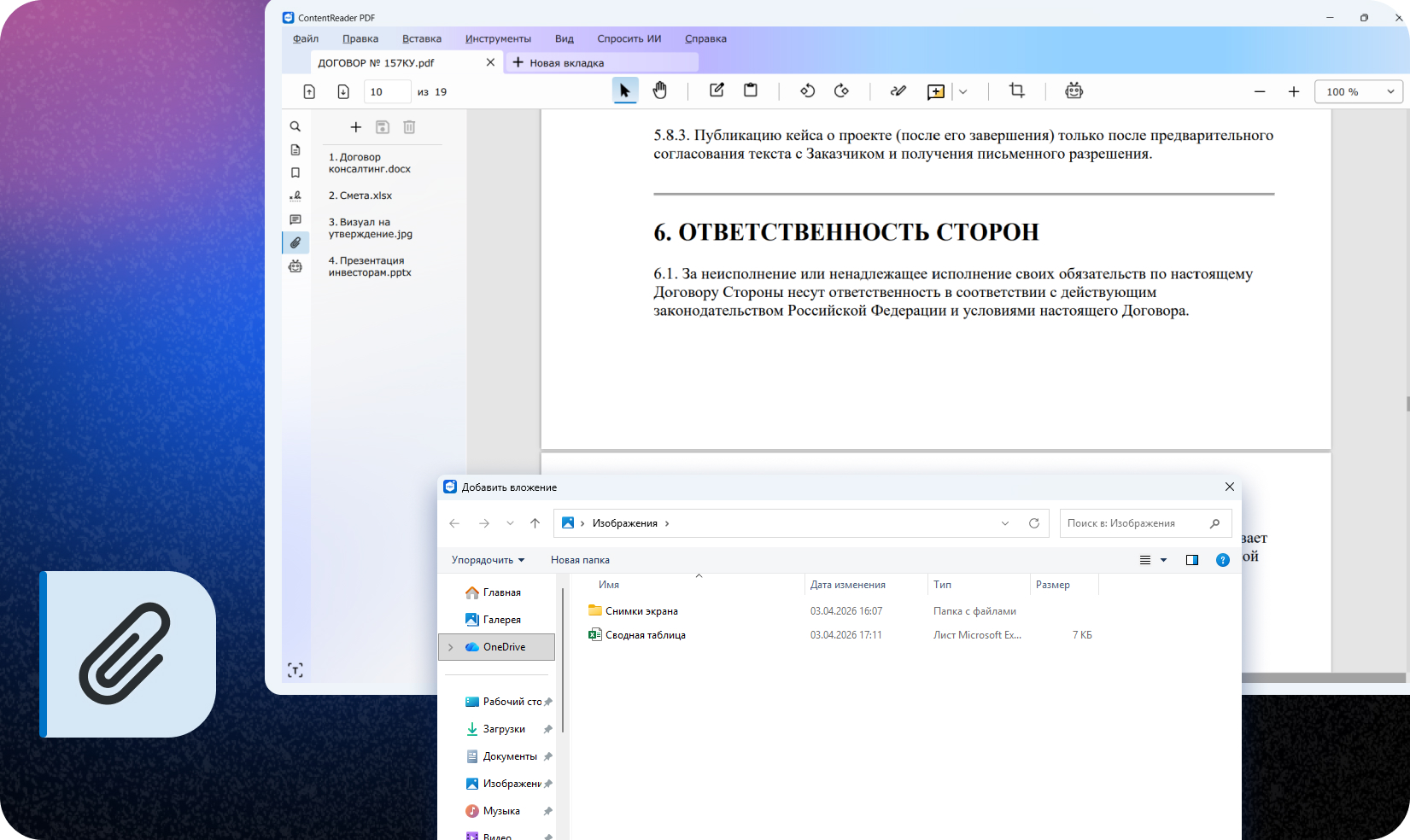The image size is (1410, 840).
Task: Expand the OneDrive tree node
Action: 451,647
